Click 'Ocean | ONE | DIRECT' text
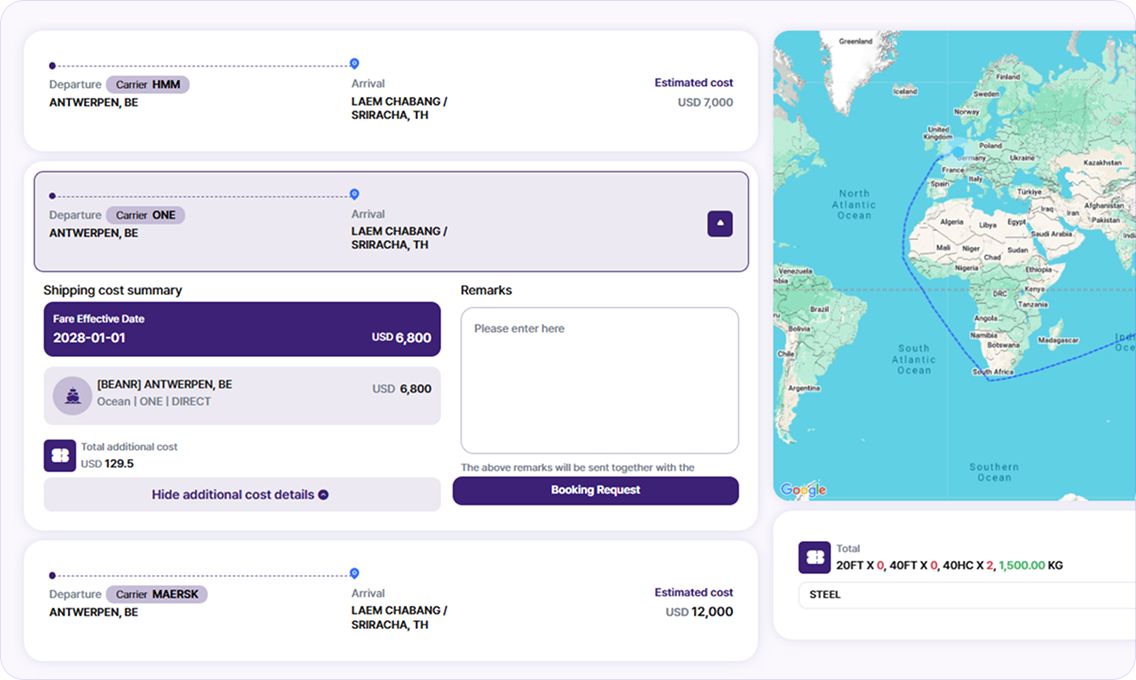The width and height of the screenshot is (1136, 680). [x=154, y=401]
